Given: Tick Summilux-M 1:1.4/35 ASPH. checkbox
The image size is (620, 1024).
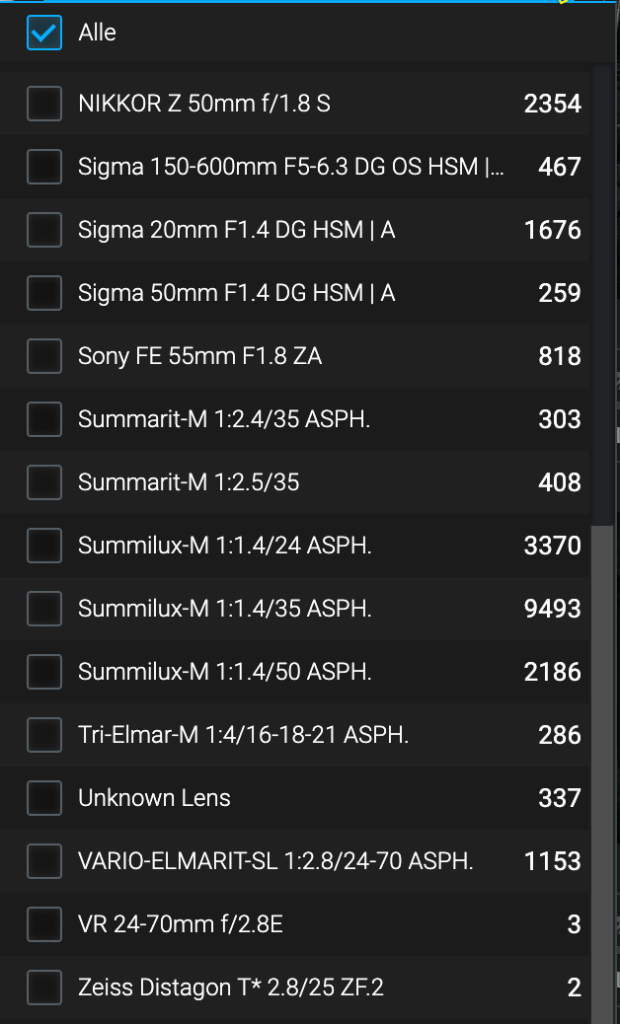Looking at the screenshot, I should (44, 608).
